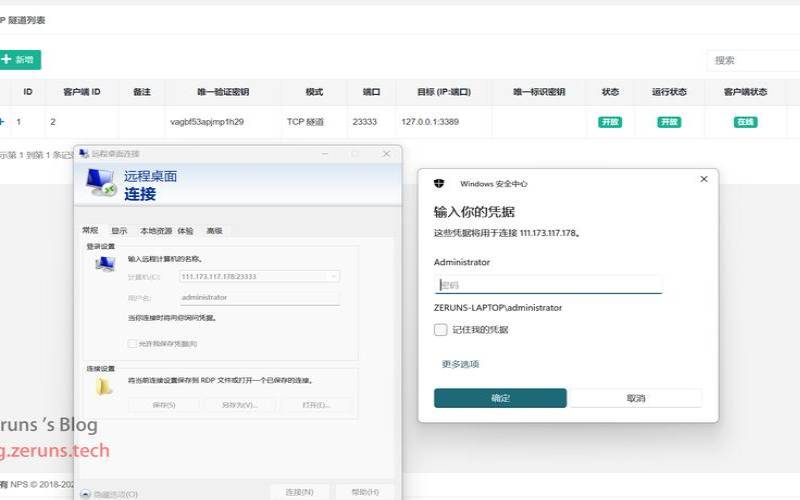Viewport: 800px width, 500px height.
Task: Click the 模式 column header
Action: (x=314, y=92)
